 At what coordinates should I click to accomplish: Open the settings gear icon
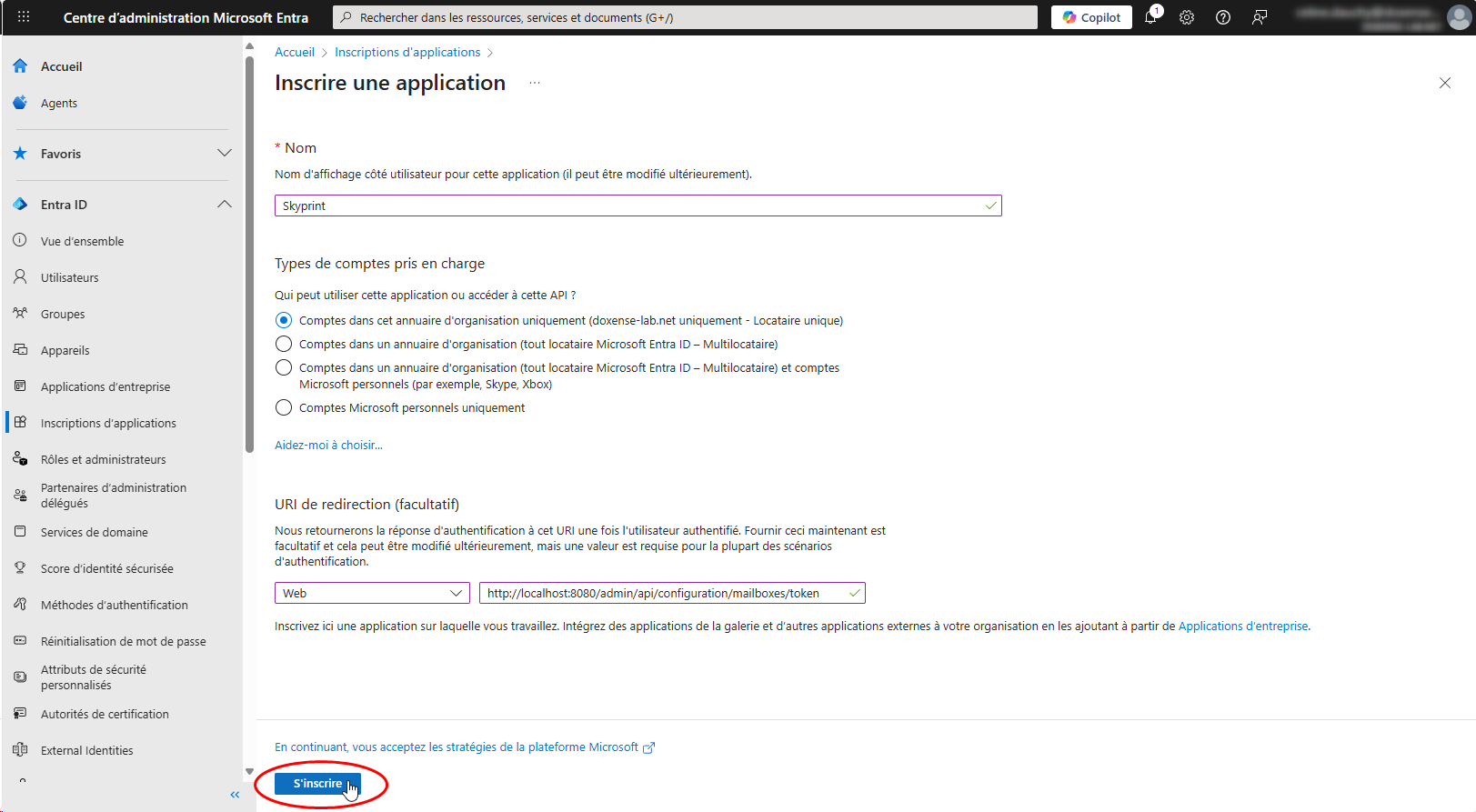click(x=1187, y=17)
